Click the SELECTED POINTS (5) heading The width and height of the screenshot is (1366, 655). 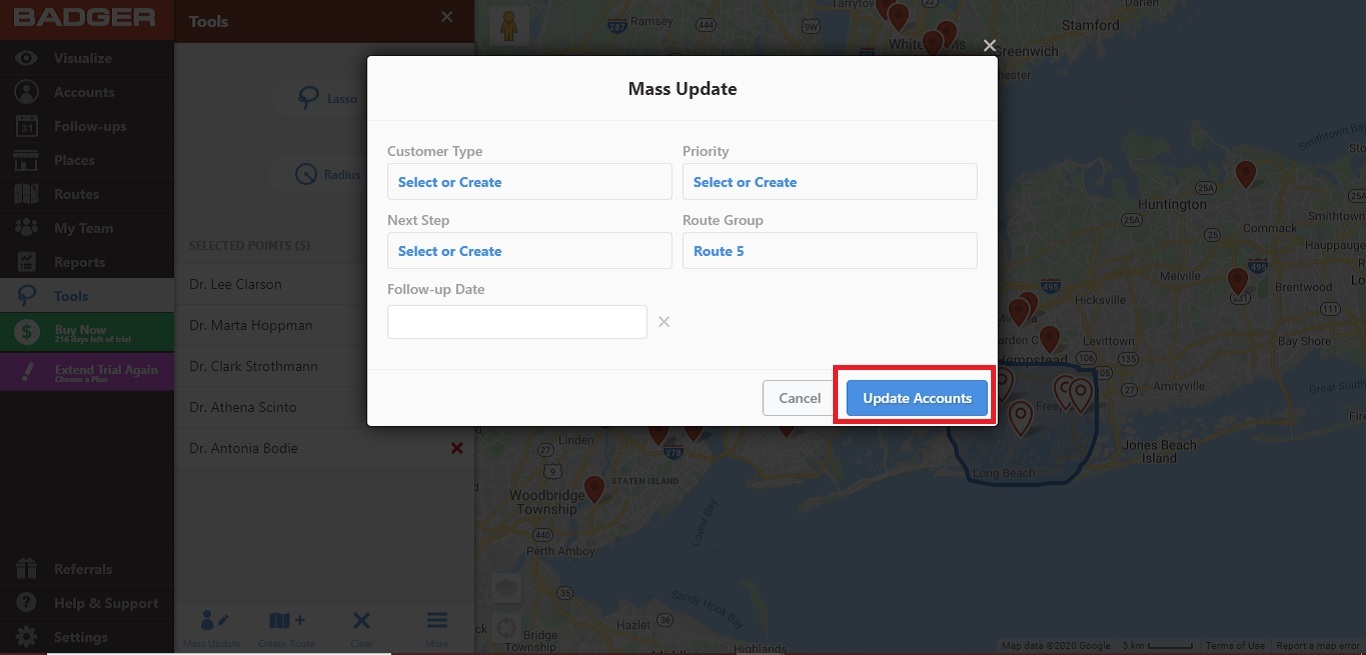pyautogui.click(x=249, y=245)
